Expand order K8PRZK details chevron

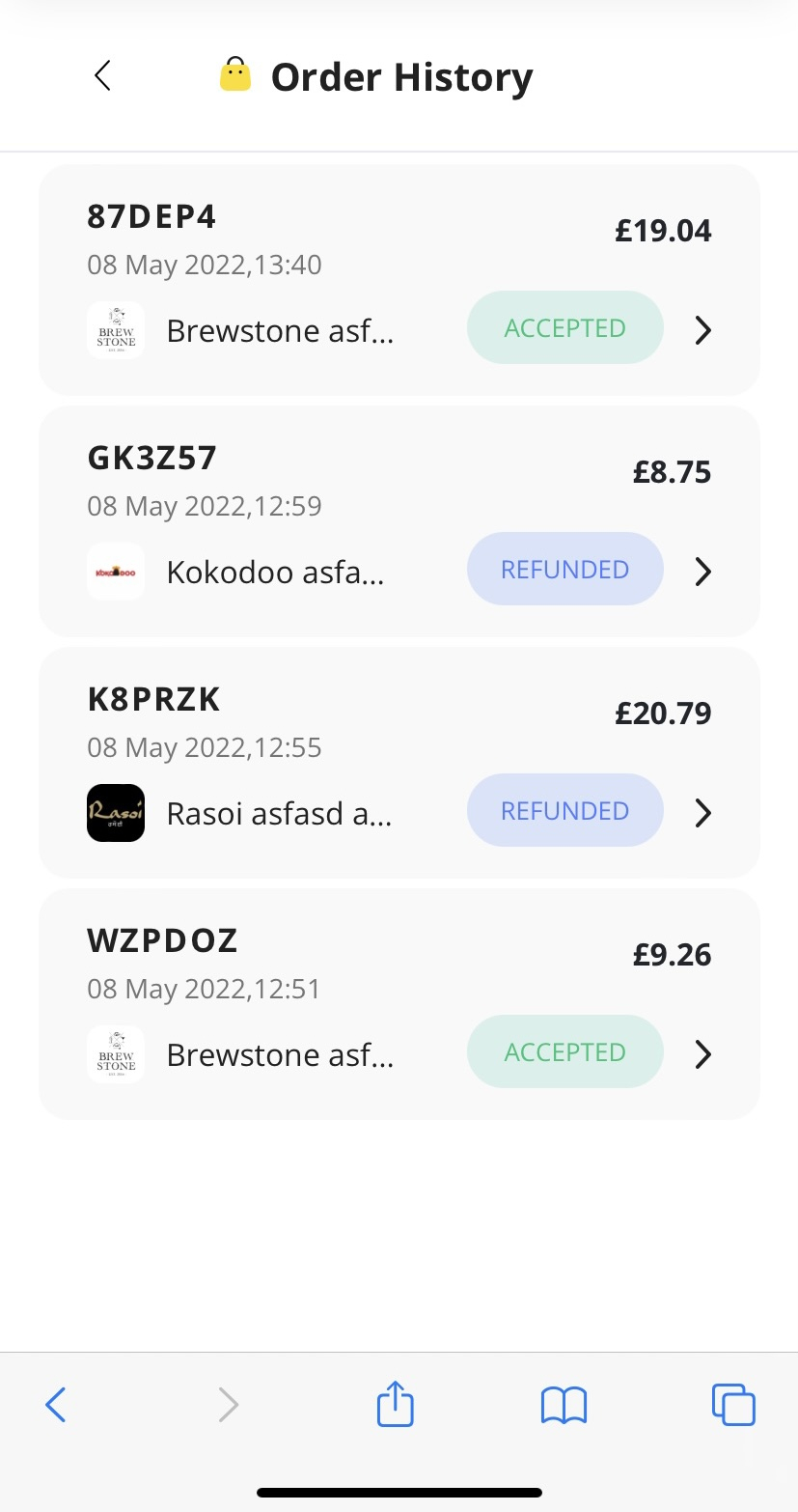(x=703, y=813)
